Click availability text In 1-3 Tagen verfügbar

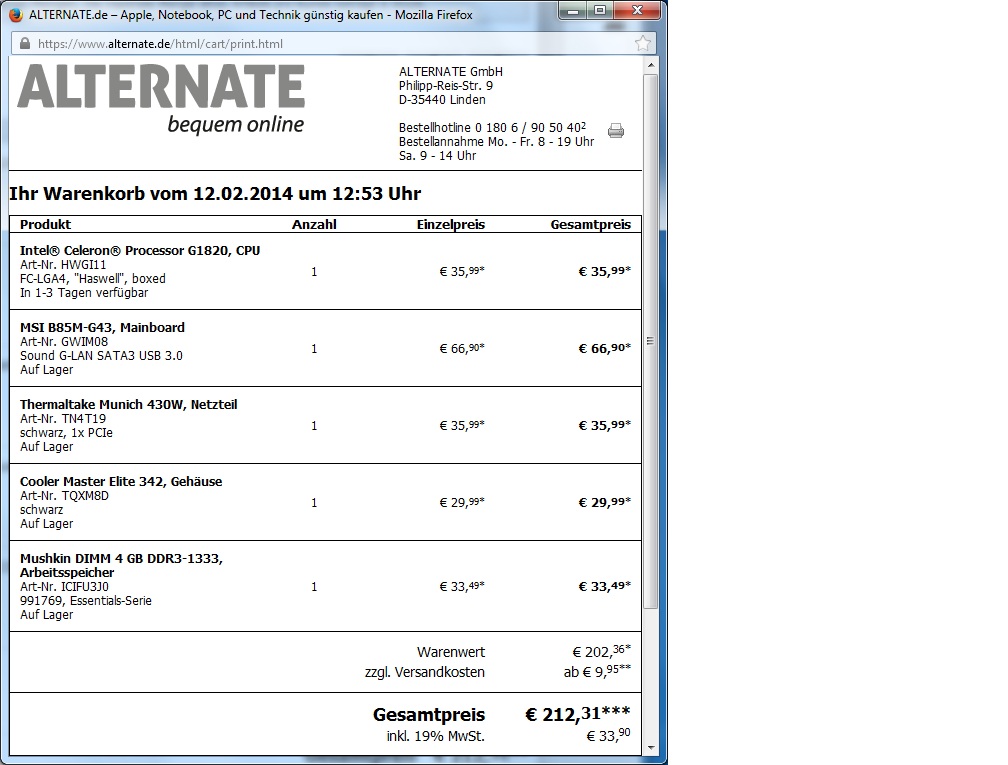coord(84,292)
